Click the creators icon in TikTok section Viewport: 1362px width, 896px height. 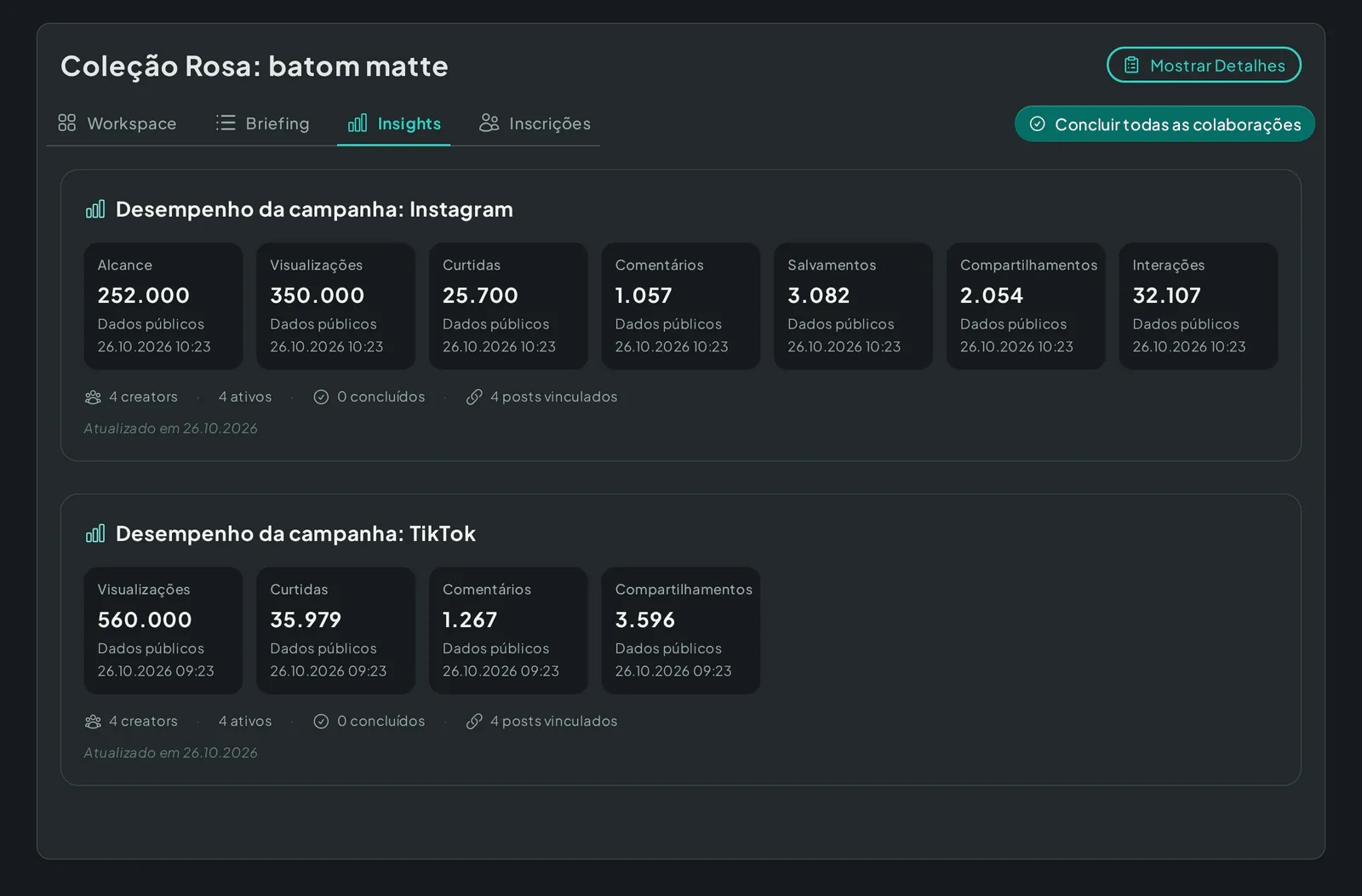point(94,722)
